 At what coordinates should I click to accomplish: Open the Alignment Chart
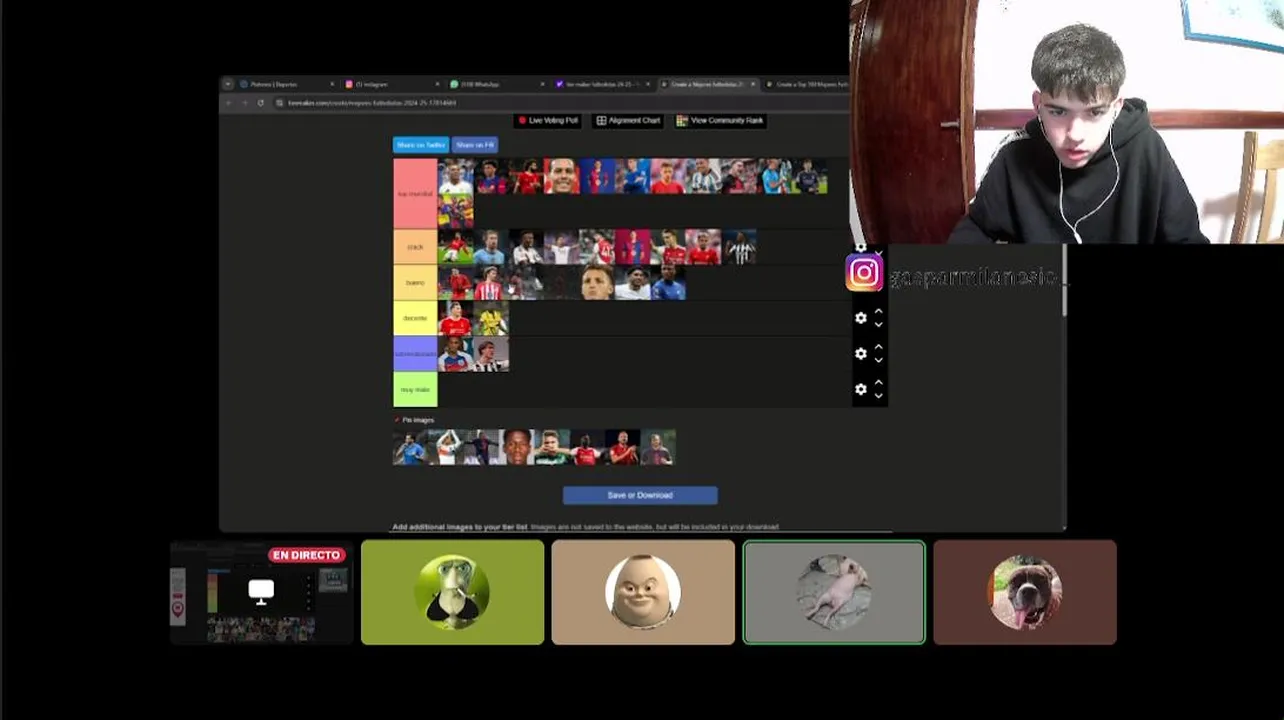628,120
